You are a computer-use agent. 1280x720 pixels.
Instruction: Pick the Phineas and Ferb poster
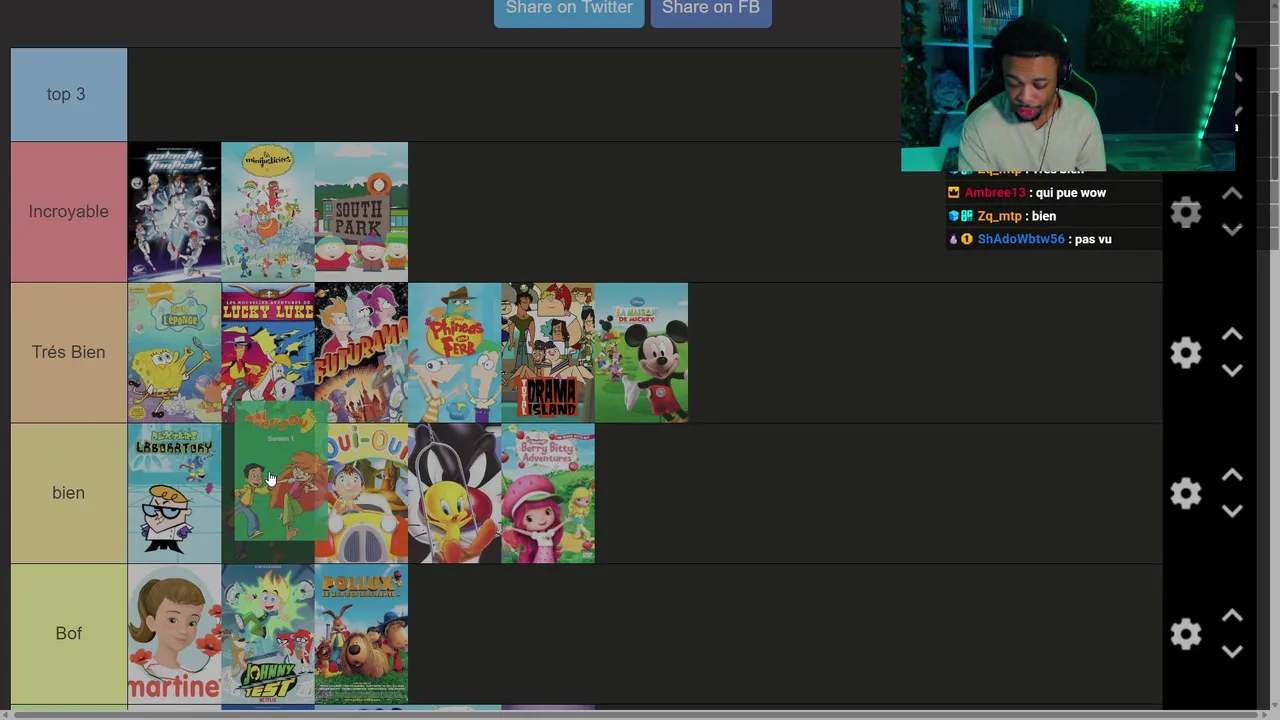[x=454, y=352]
